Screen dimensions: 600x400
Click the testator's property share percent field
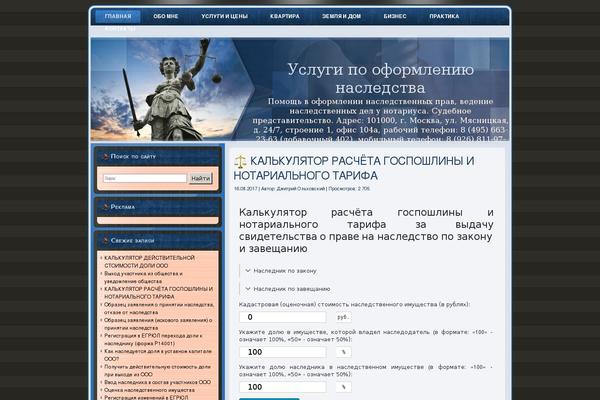pos(283,352)
